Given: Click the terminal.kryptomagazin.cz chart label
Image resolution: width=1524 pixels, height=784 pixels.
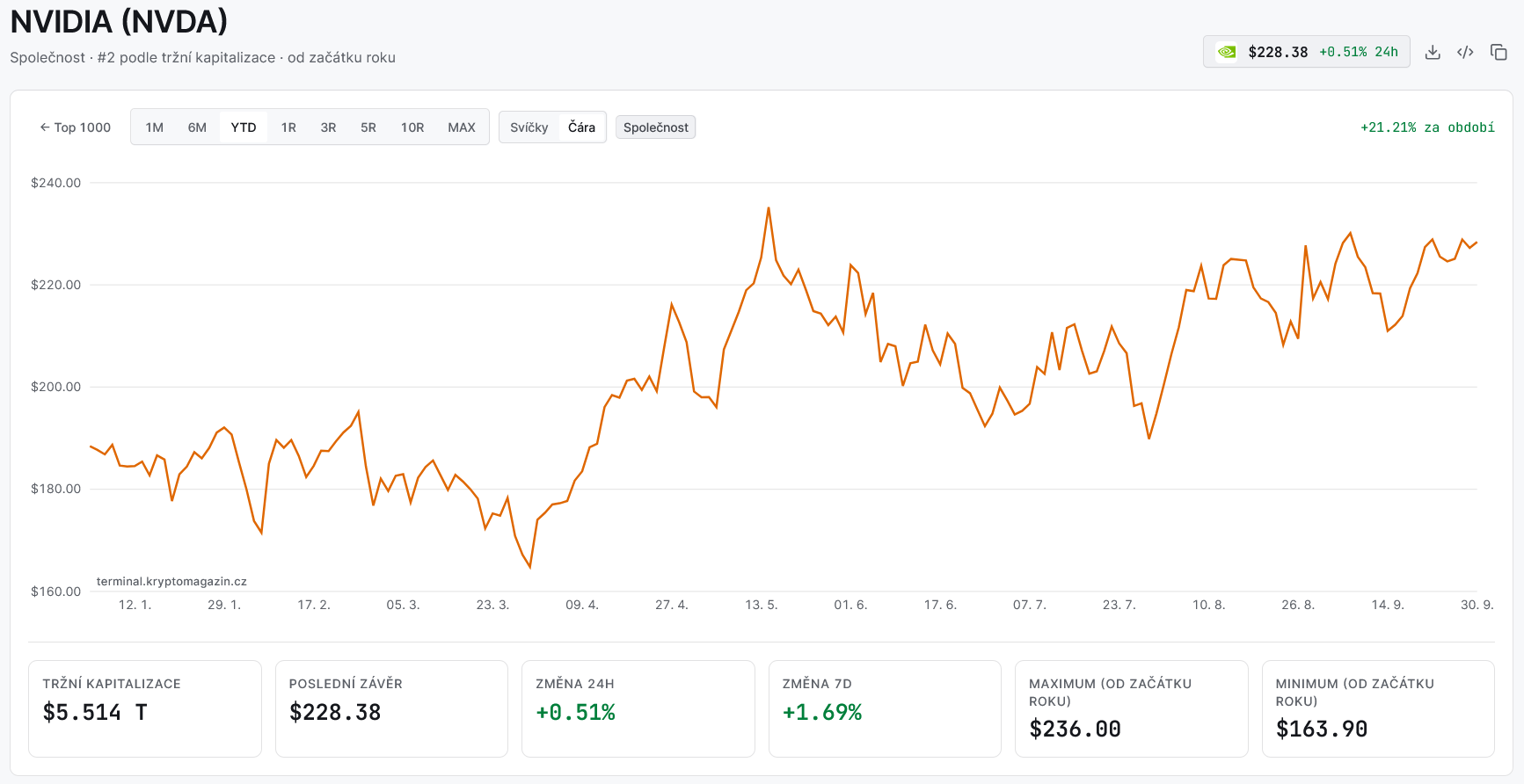Looking at the screenshot, I should 171,581.
